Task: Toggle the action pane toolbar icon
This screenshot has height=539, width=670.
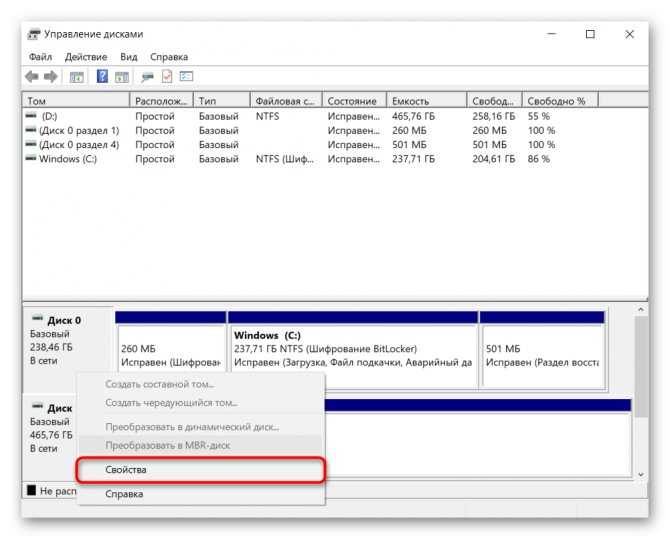Action: click(122, 77)
